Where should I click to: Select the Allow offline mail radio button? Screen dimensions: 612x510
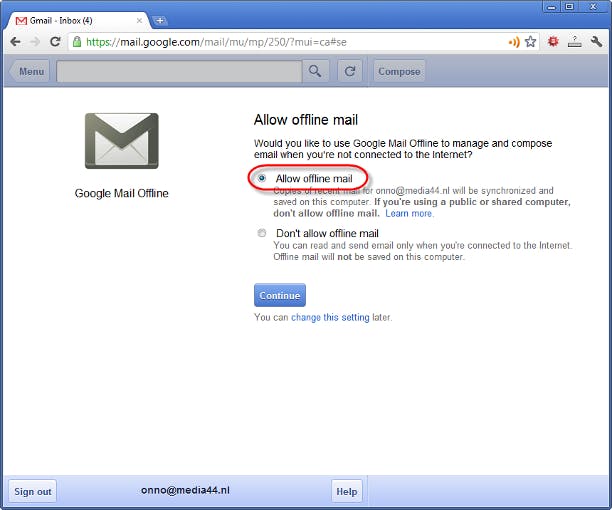click(x=262, y=178)
